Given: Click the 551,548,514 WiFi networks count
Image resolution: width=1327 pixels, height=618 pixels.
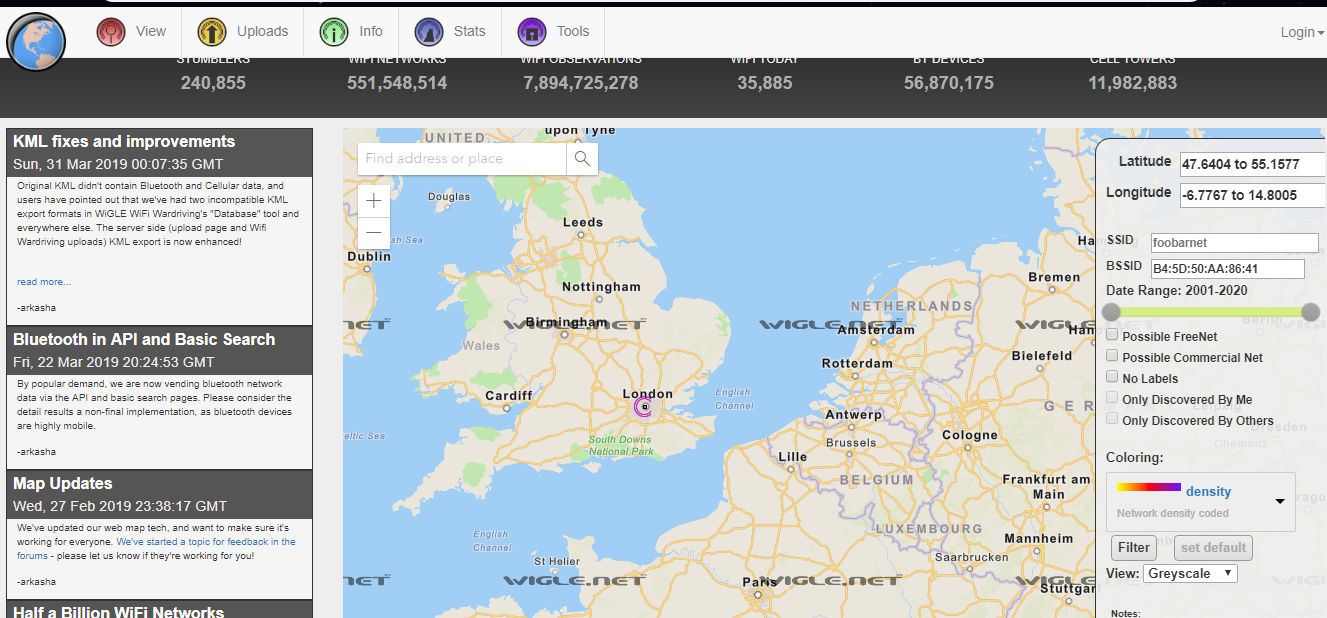Looking at the screenshot, I should tap(397, 83).
